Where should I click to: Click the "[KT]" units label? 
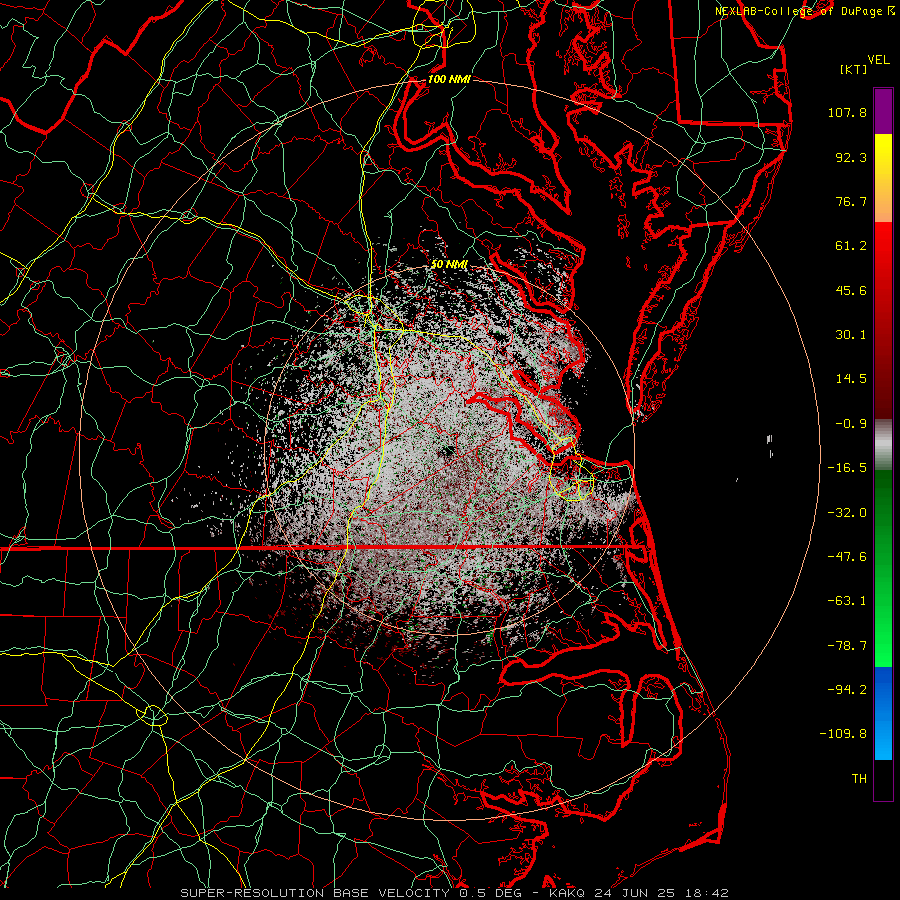pos(854,69)
